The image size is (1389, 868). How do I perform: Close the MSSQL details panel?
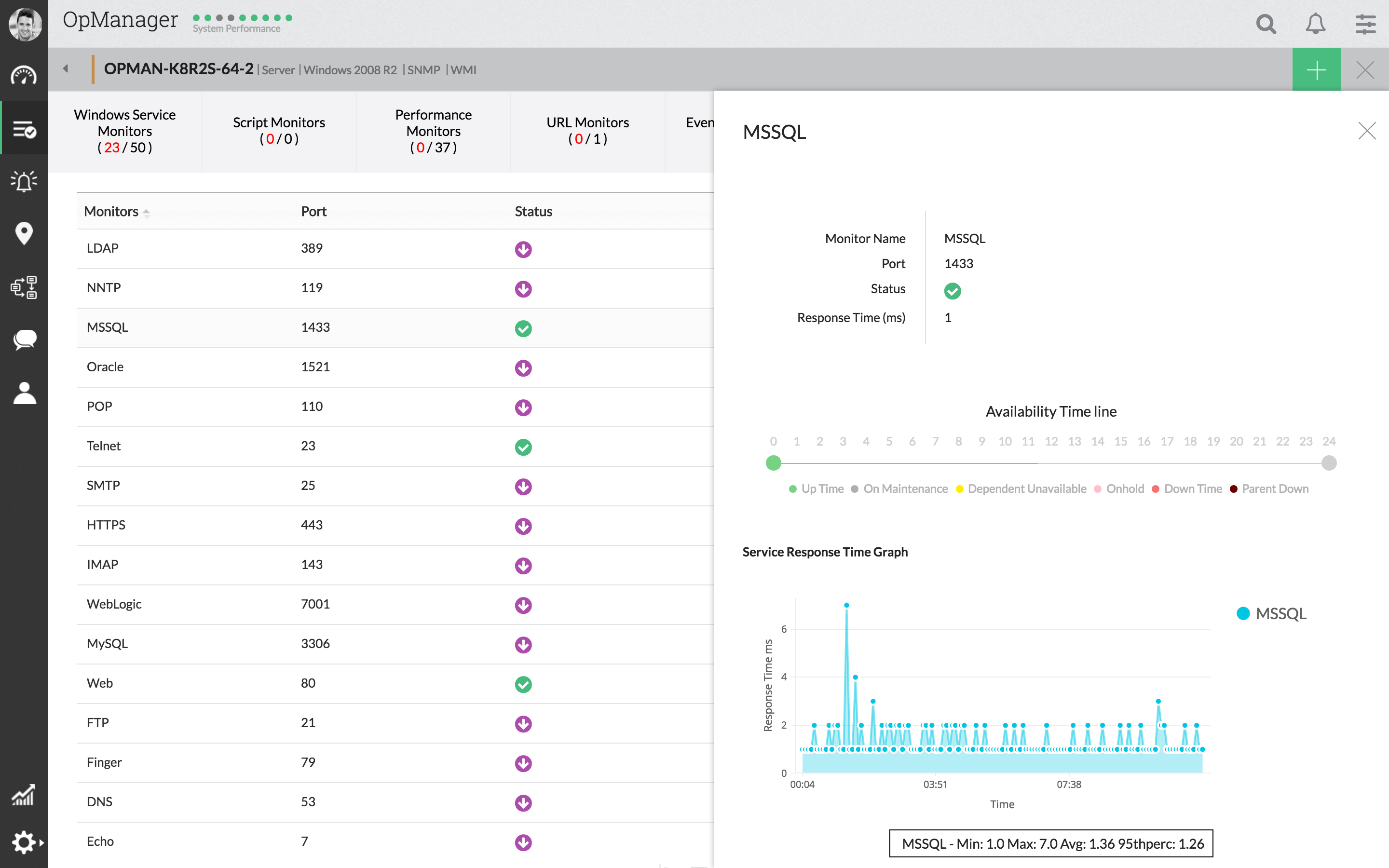coord(1367,132)
